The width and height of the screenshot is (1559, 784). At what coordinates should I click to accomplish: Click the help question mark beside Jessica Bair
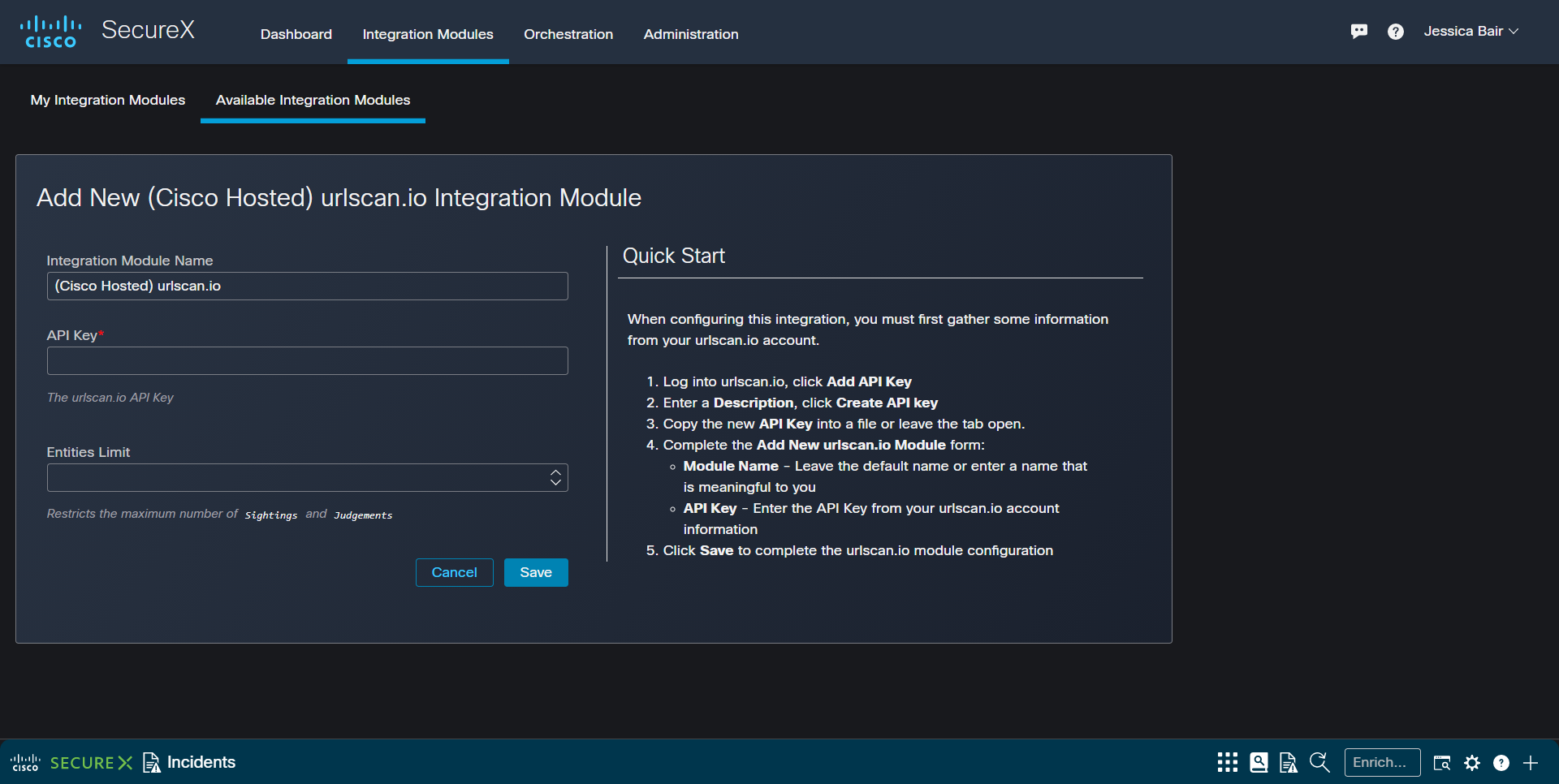1395,32
